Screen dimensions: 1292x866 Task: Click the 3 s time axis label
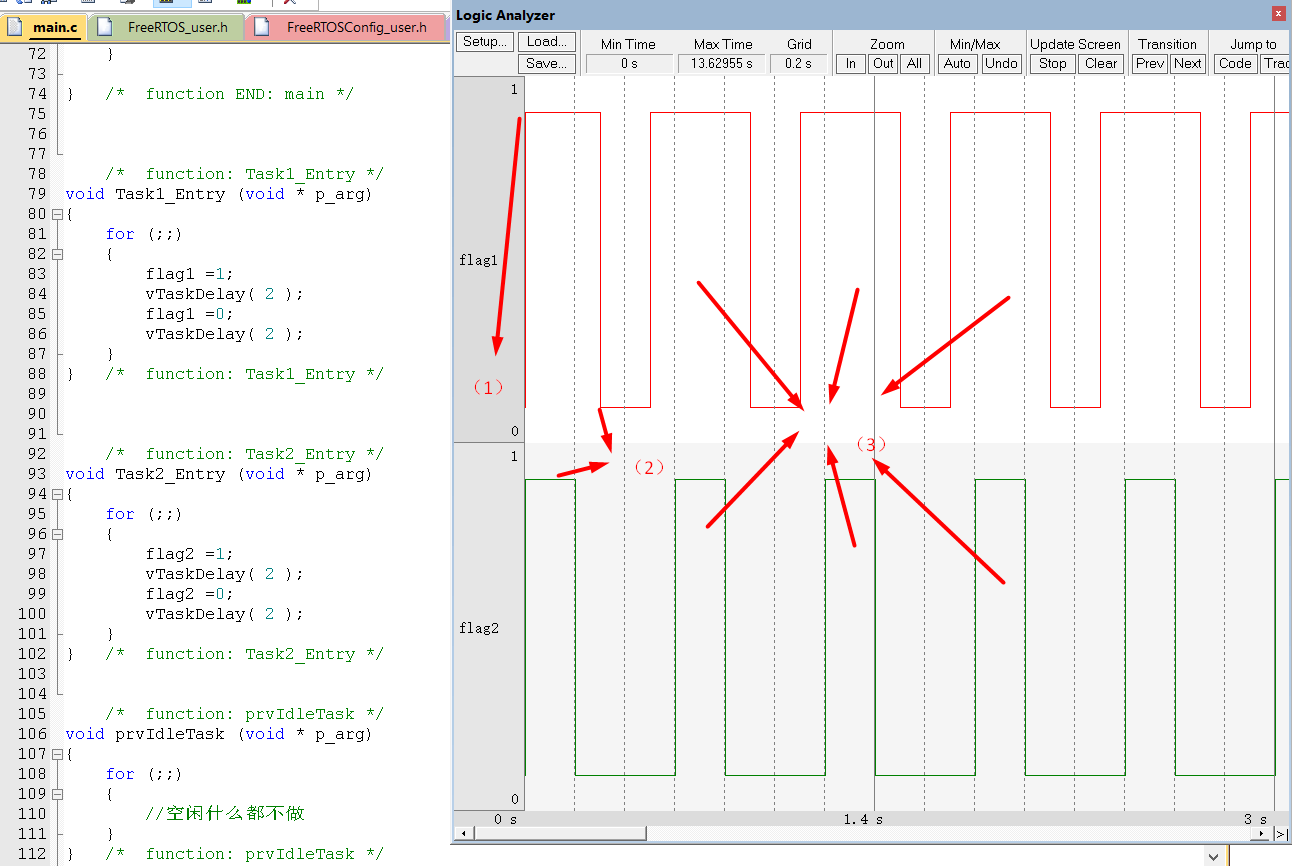(1255, 819)
